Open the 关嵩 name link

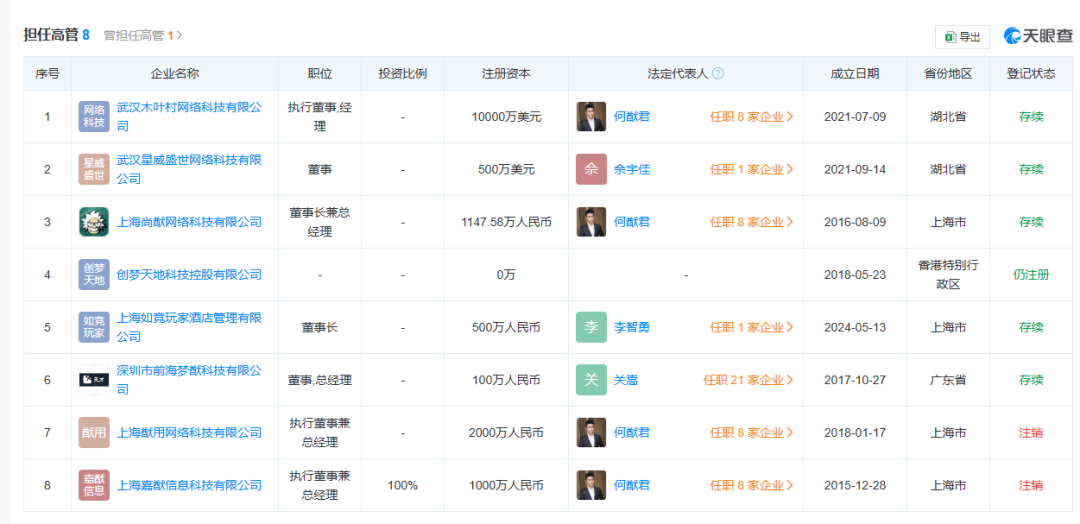pyautogui.click(x=625, y=380)
